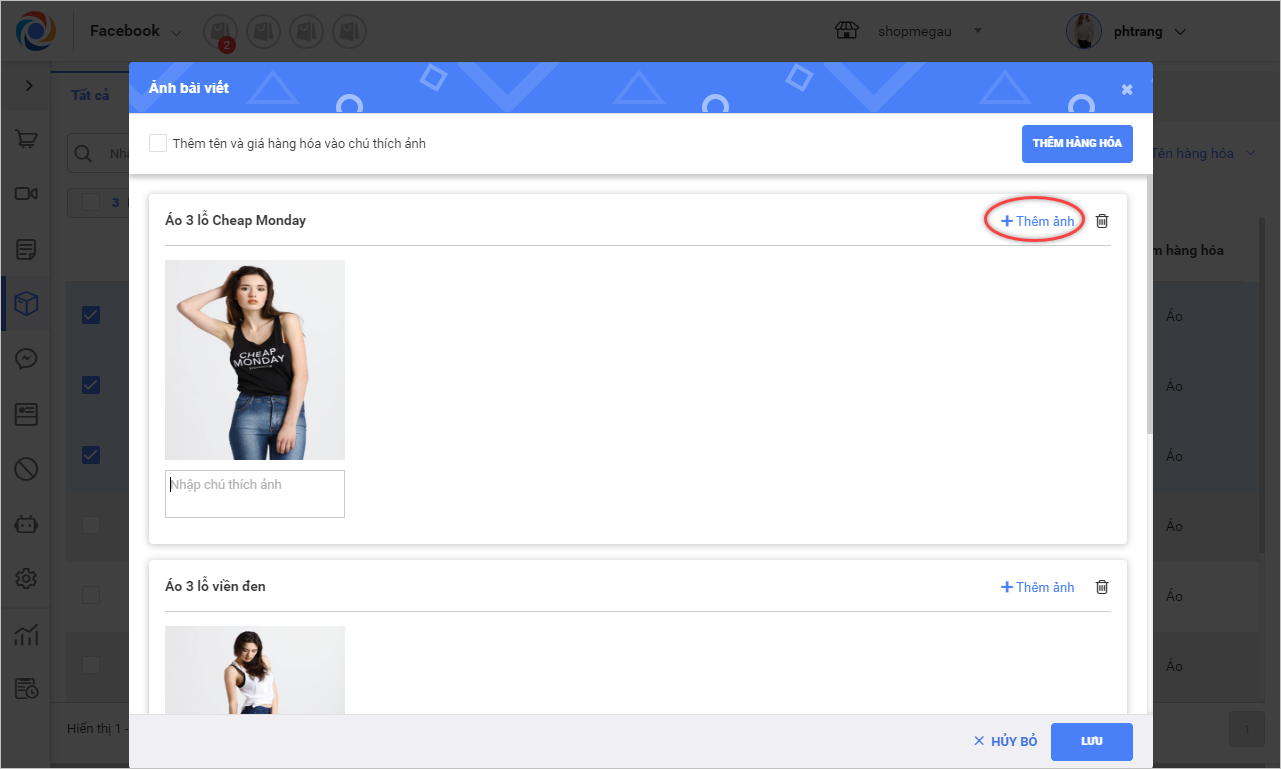Expand the collapsed left sidebar
This screenshot has height=769, width=1281.
pos(28,87)
